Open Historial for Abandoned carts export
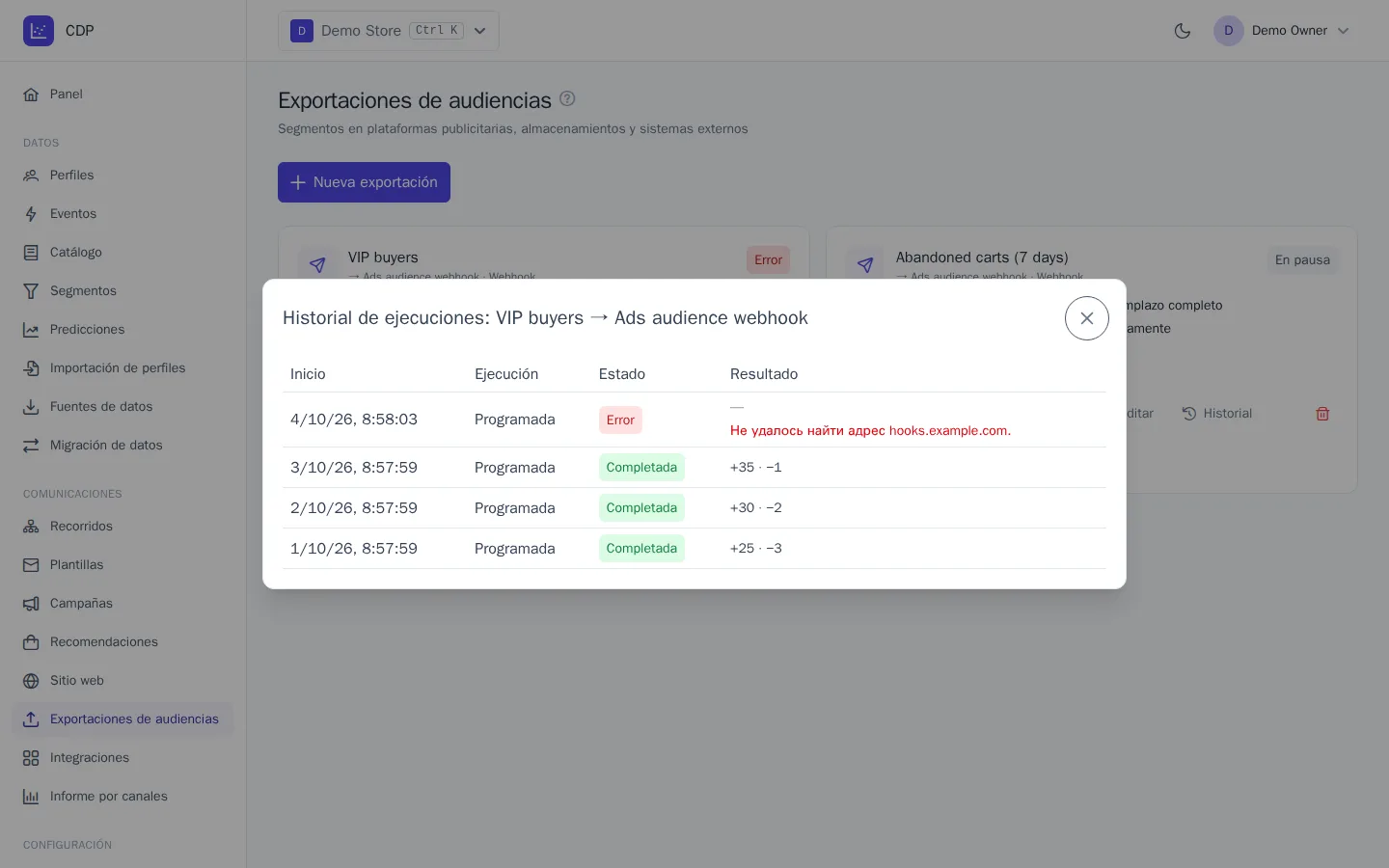The image size is (1389, 868). click(1217, 414)
